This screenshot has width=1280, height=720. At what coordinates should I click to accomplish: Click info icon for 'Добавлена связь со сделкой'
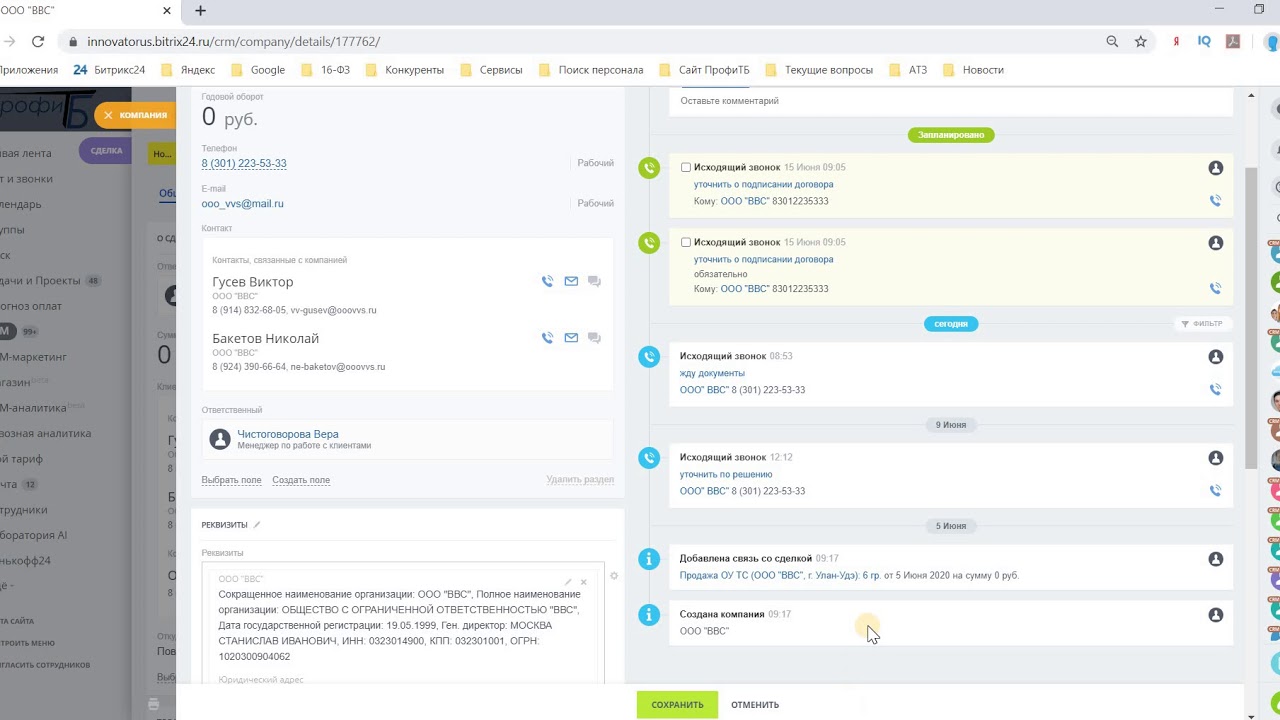coord(649,559)
